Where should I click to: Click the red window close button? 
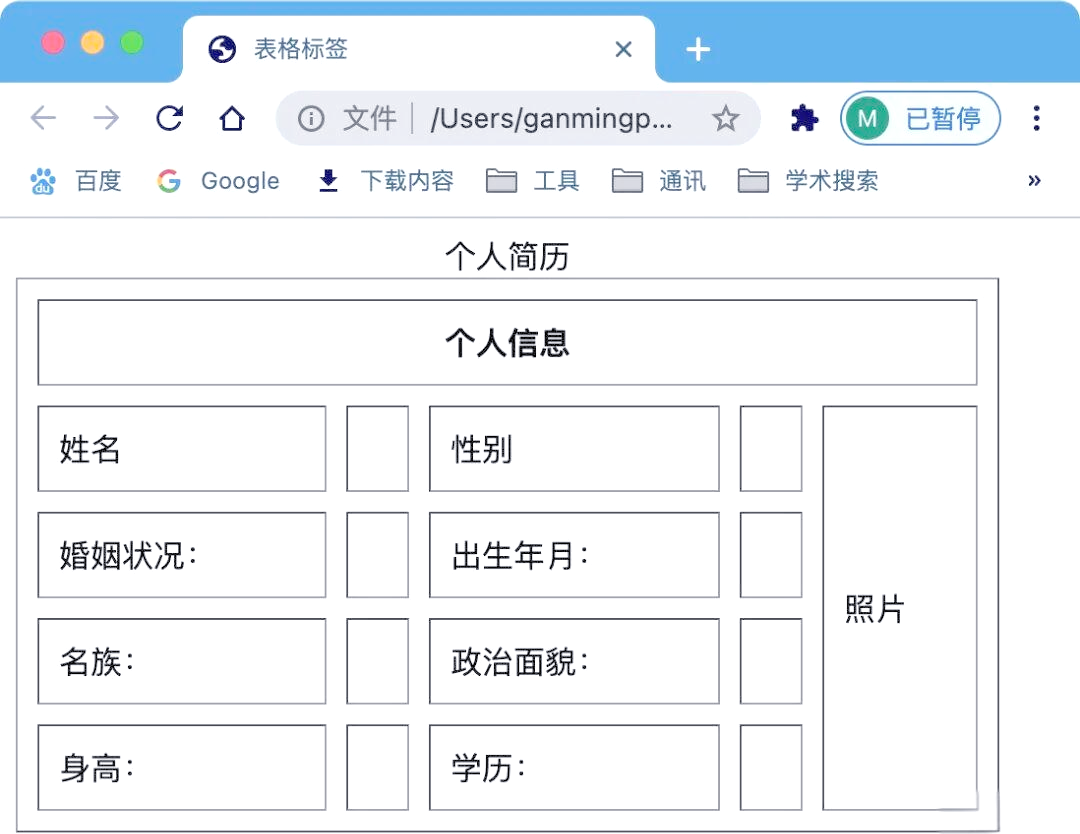pyautogui.click(x=53, y=43)
